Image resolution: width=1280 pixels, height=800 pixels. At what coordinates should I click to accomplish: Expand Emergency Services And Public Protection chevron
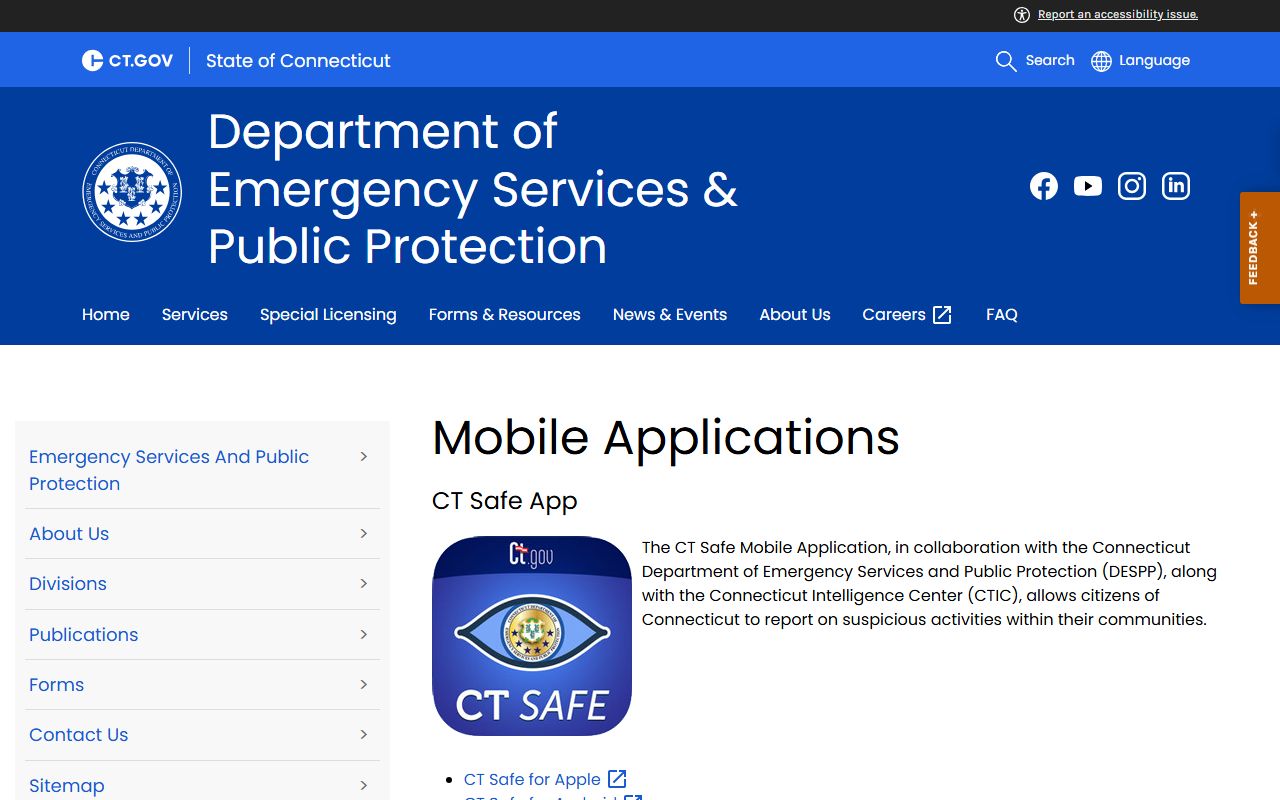tap(364, 457)
